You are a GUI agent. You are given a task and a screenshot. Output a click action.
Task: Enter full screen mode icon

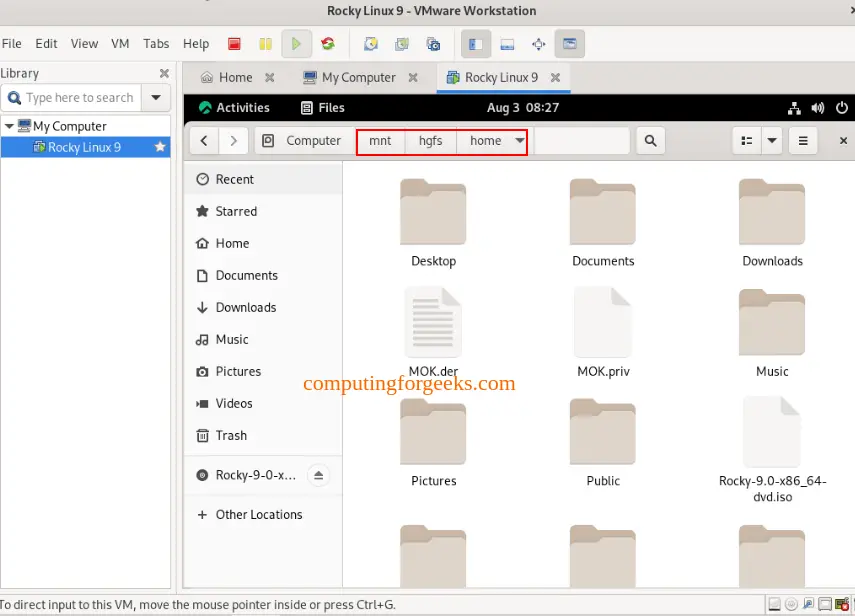[539, 44]
